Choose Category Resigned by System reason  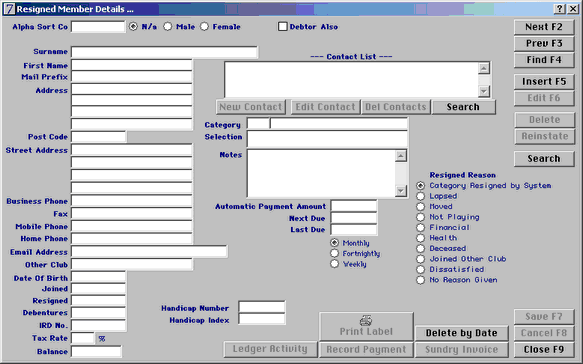pyautogui.click(x=421, y=185)
